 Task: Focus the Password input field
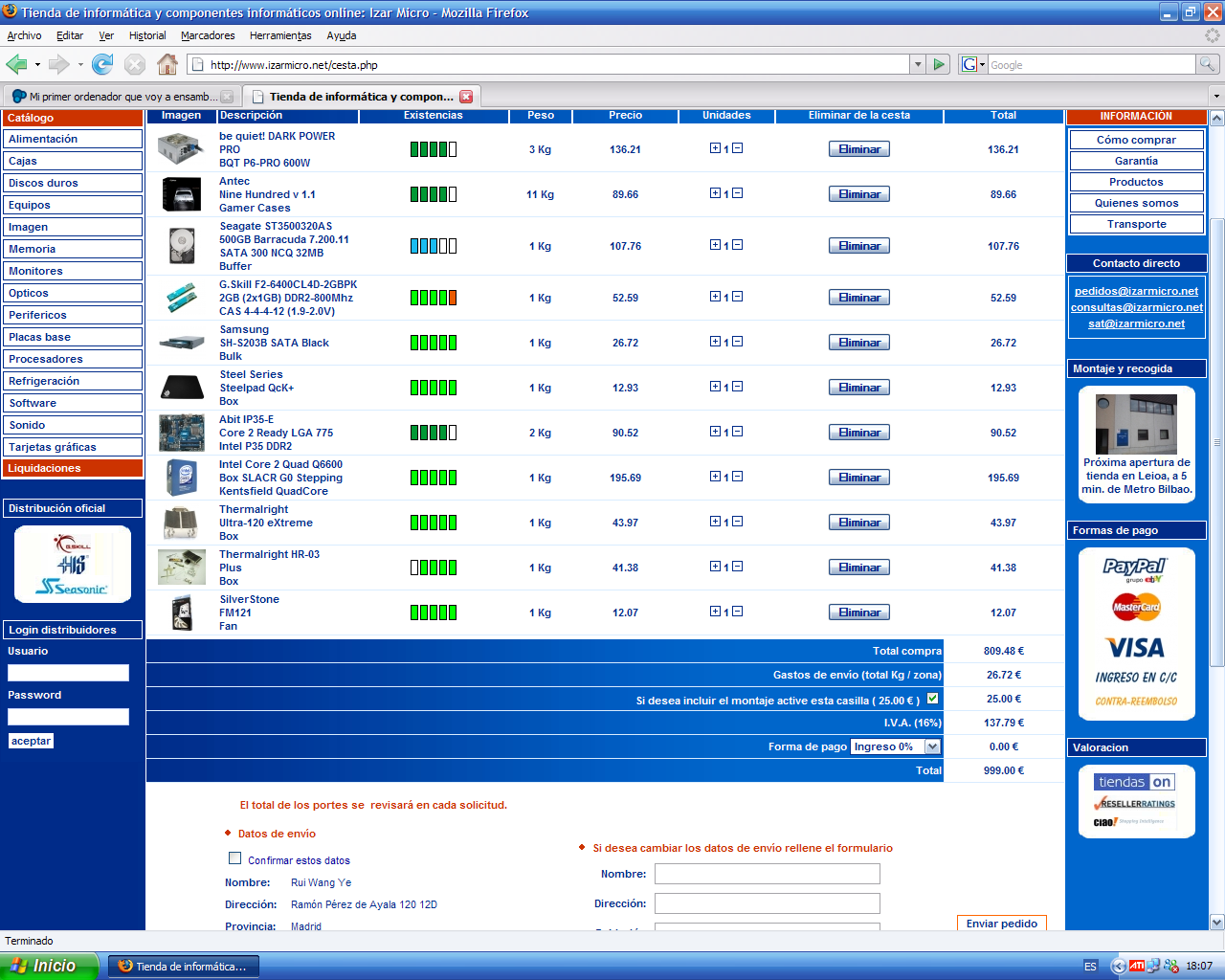pos(68,717)
